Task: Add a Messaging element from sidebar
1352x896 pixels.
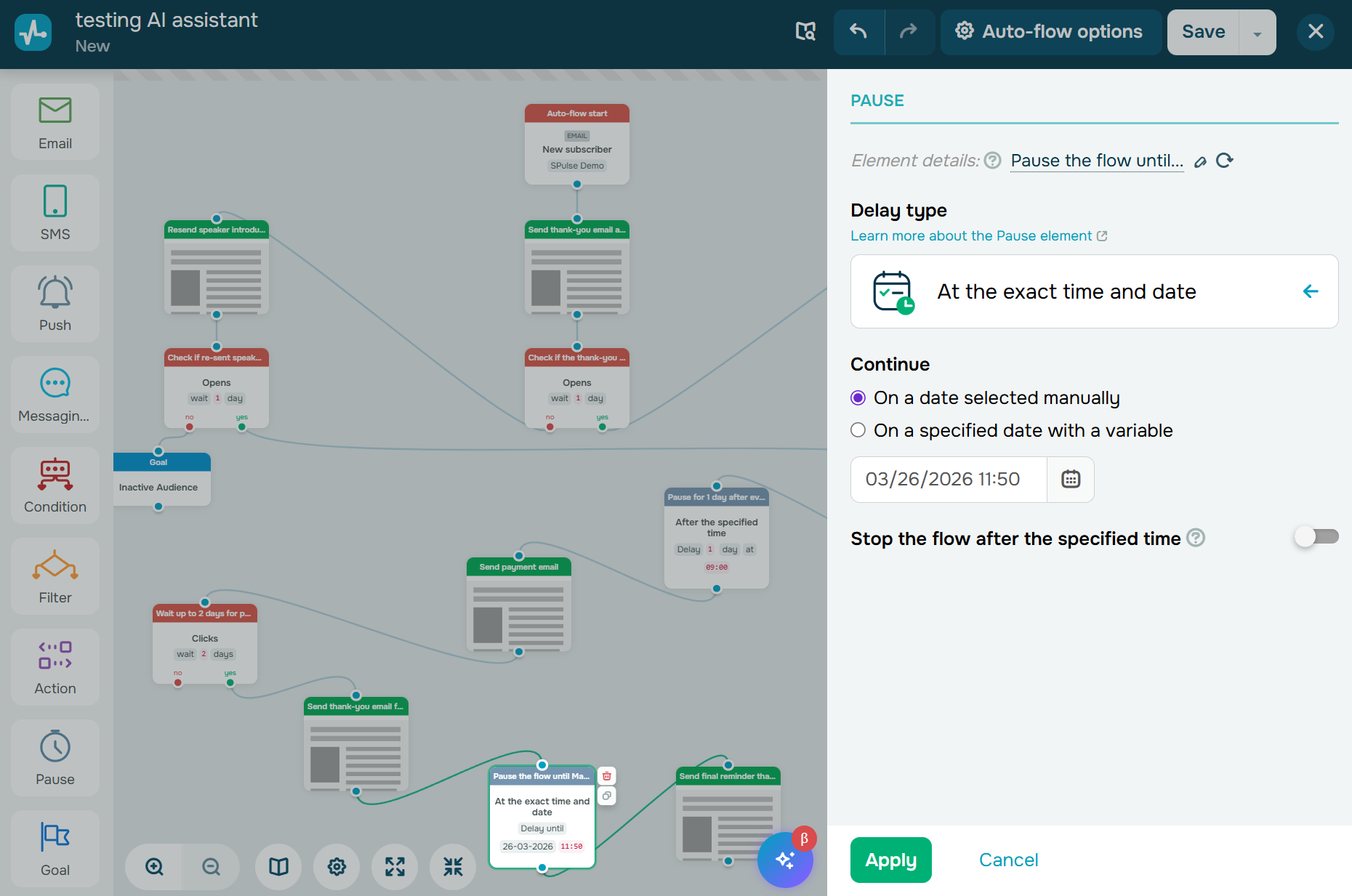Action: tap(55, 395)
